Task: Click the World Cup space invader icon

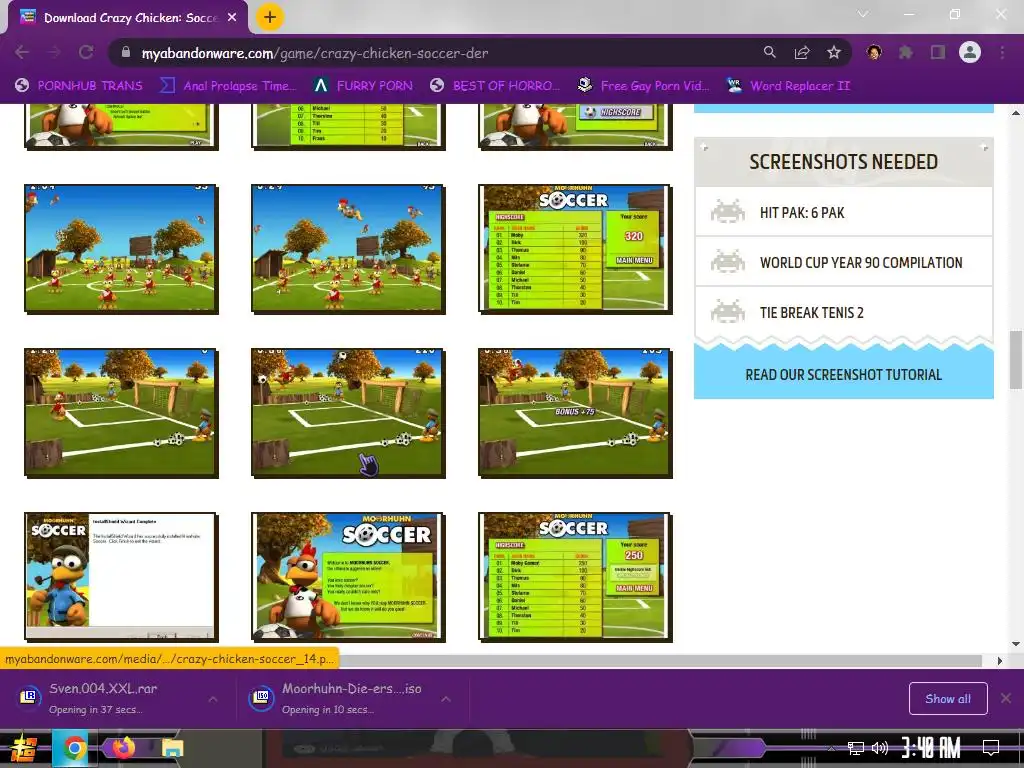Action: (x=728, y=261)
